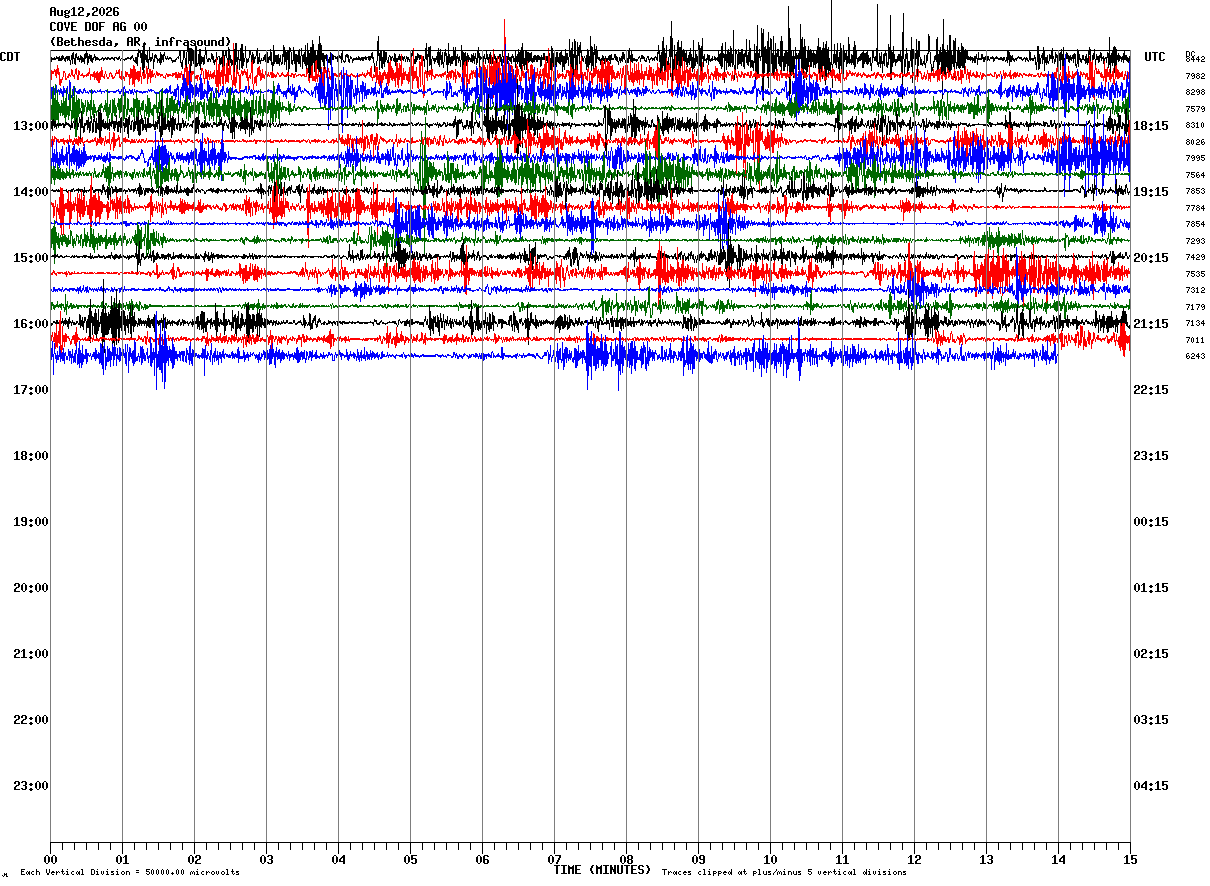
Task: Click the DC offset value 7535
Action: (1195, 274)
